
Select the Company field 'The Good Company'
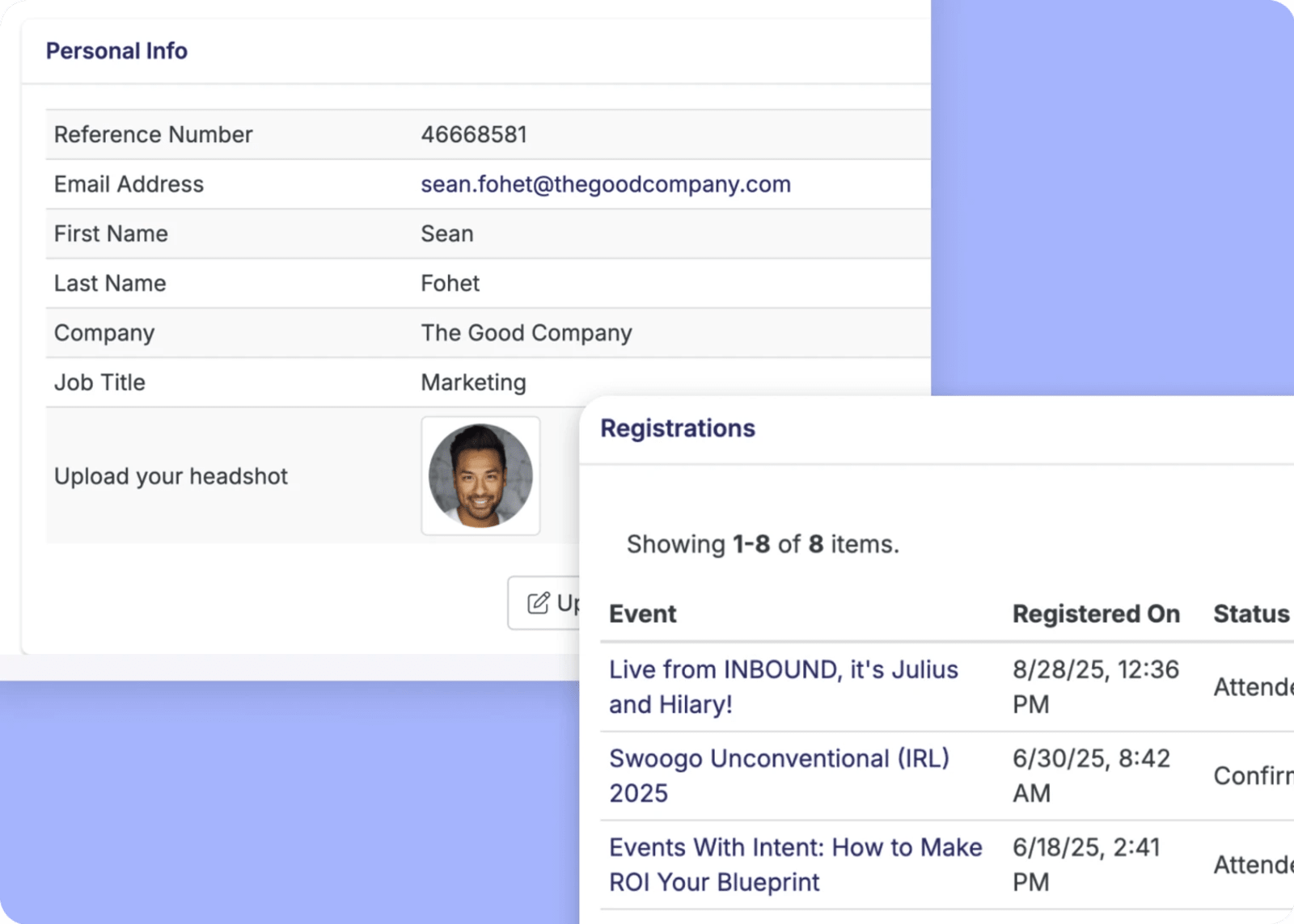tap(526, 332)
